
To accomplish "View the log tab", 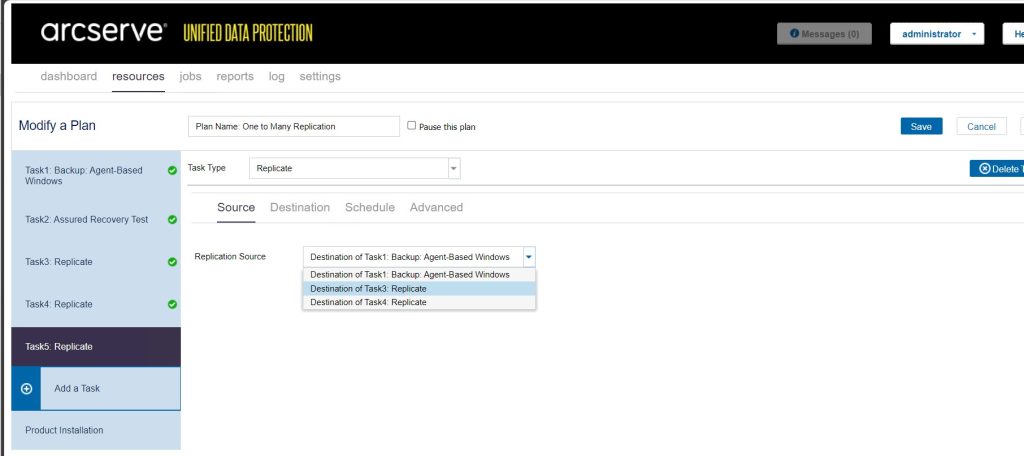I will 277,76.
